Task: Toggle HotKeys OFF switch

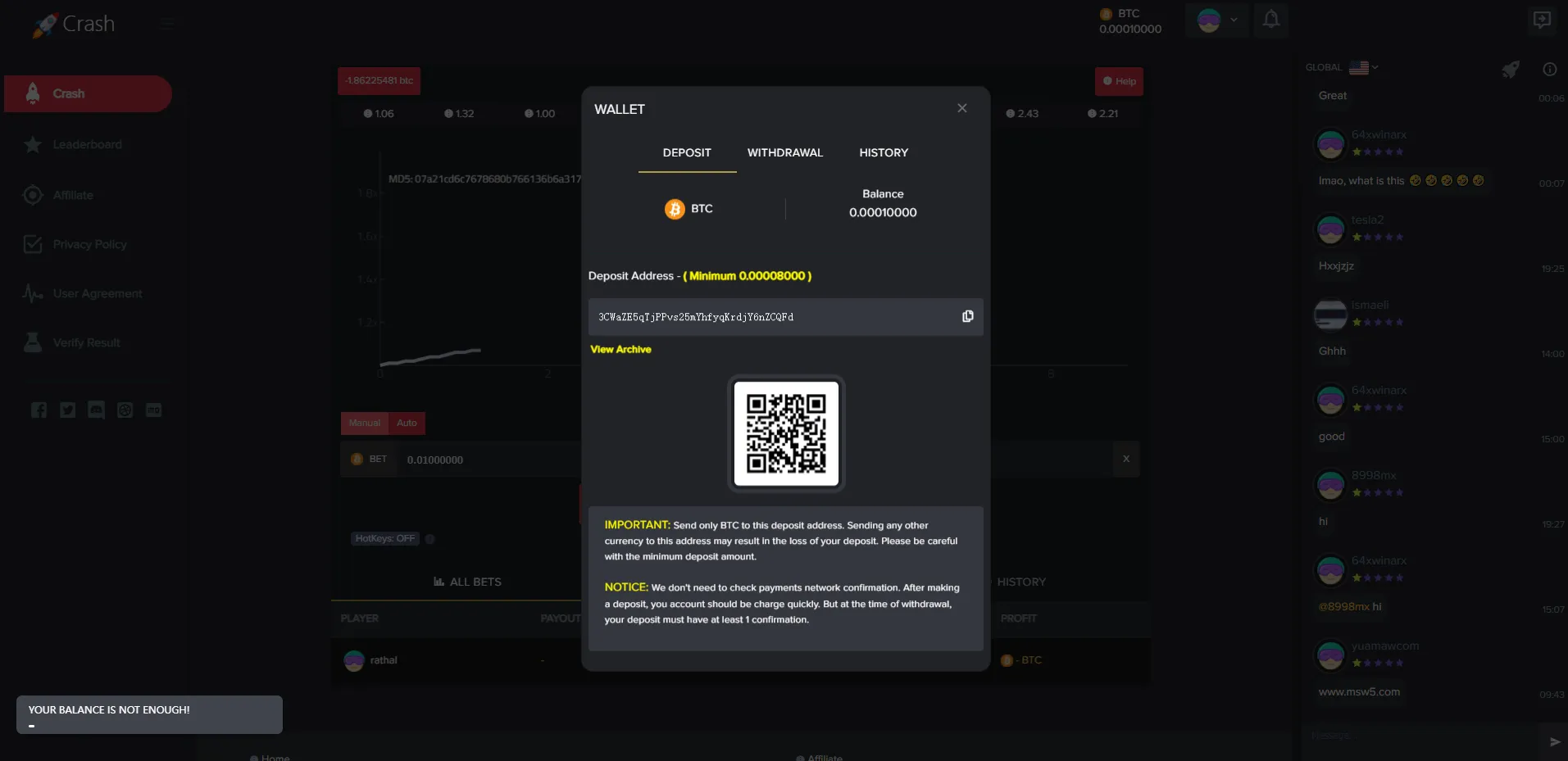Action: pos(386,538)
